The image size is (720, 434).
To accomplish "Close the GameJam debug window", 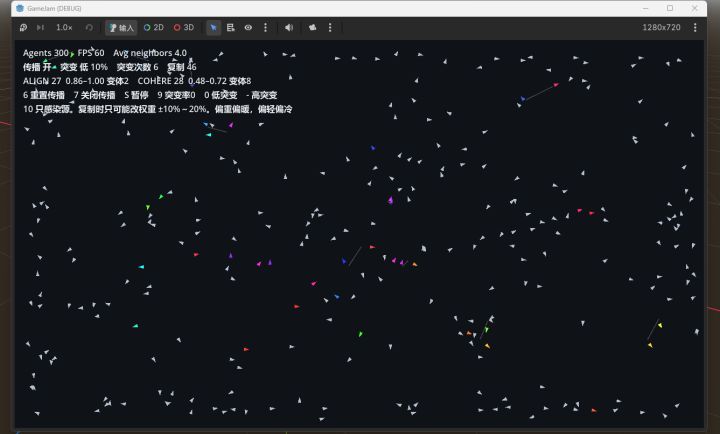I will pyautogui.click(x=695, y=8).
